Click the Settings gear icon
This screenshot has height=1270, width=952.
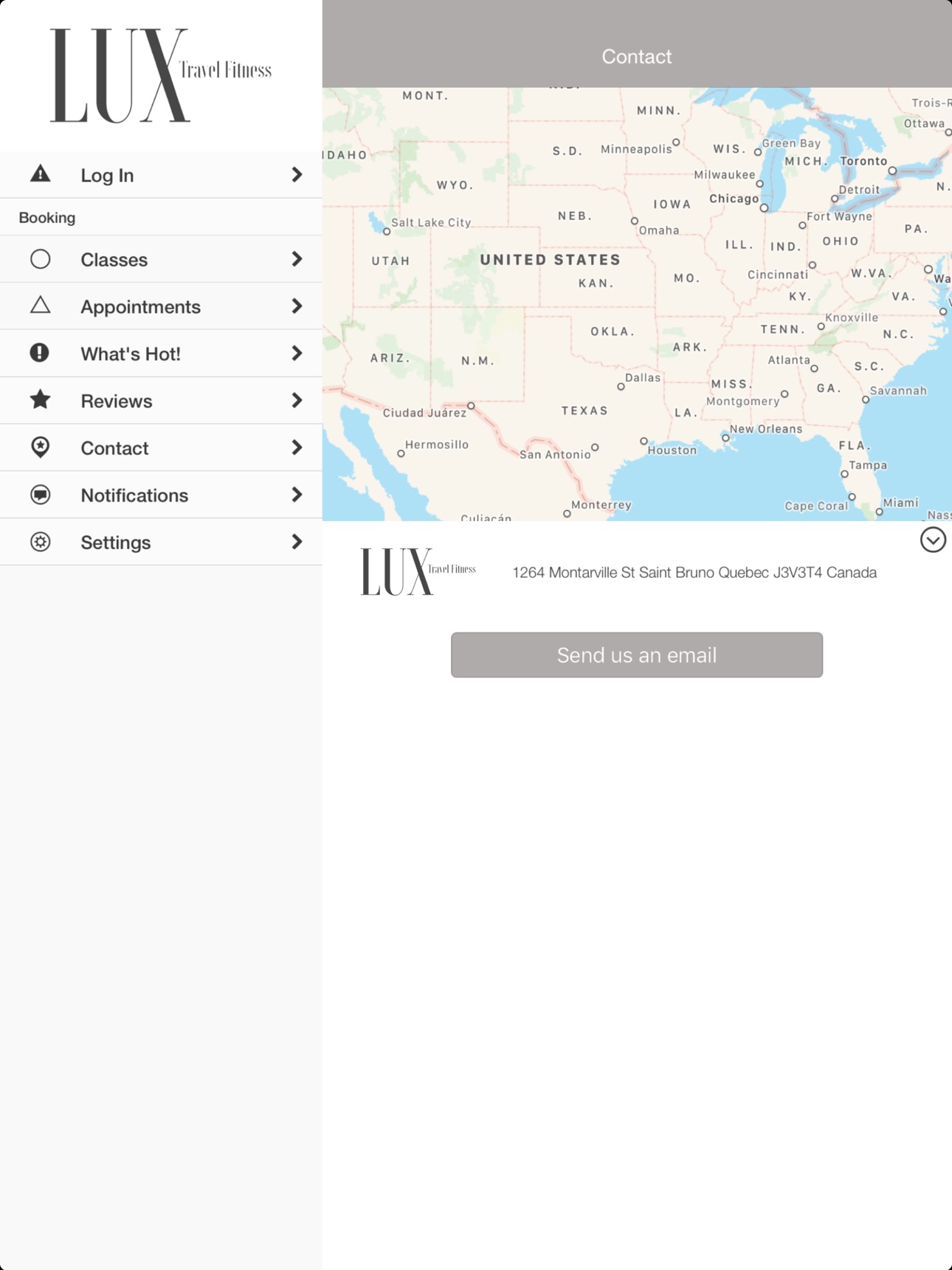click(x=40, y=542)
